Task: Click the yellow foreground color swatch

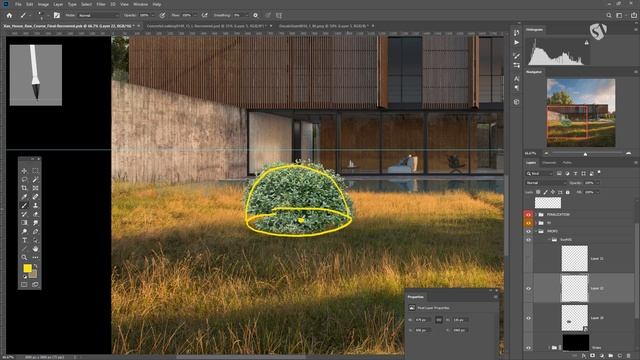Action: point(27,268)
